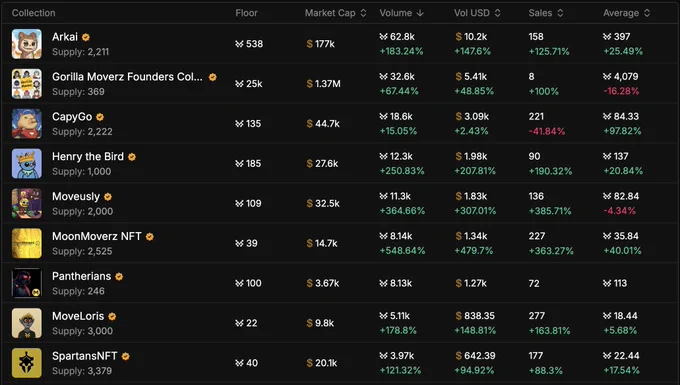Click Volume header descending sort arrow
Image resolution: width=680 pixels, height=385 pixels.
click(x=420, y=13)
